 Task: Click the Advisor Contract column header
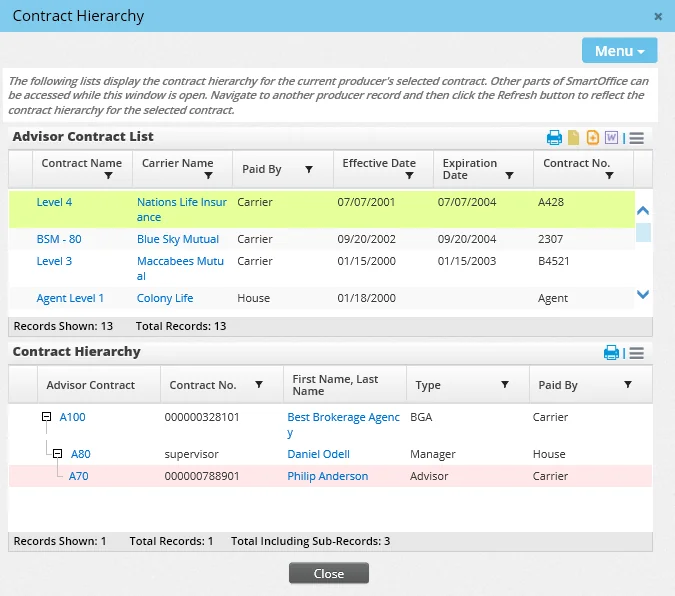99,385
